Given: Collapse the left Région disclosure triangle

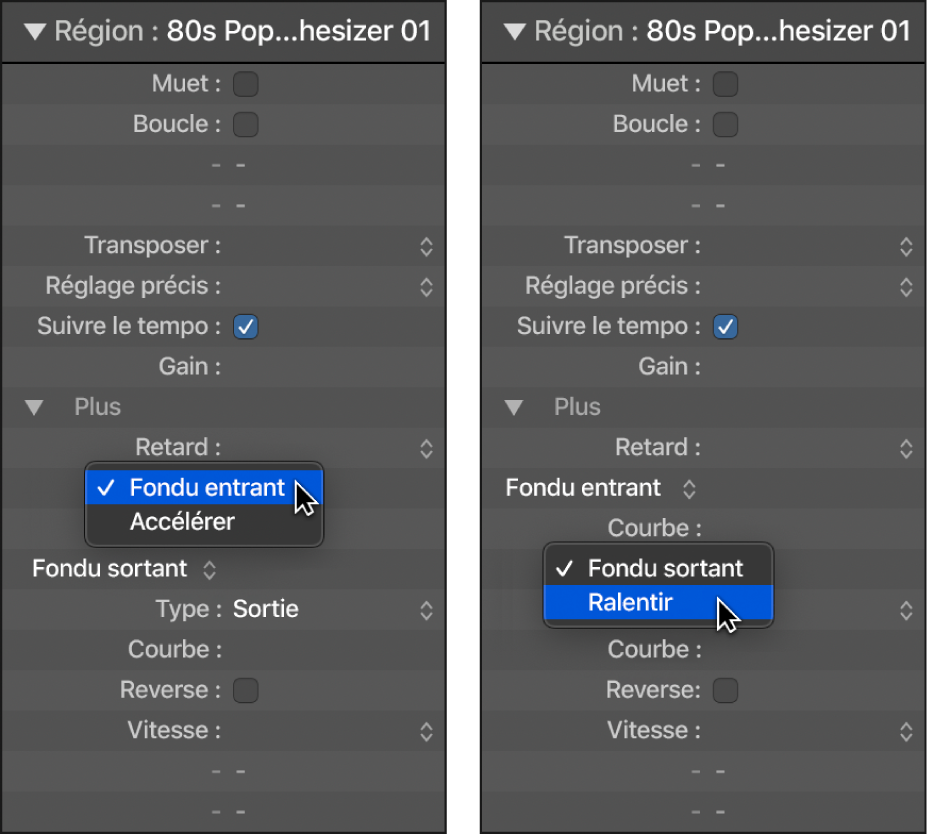Looking at the screenshot, I should click(x=36, y=31).
